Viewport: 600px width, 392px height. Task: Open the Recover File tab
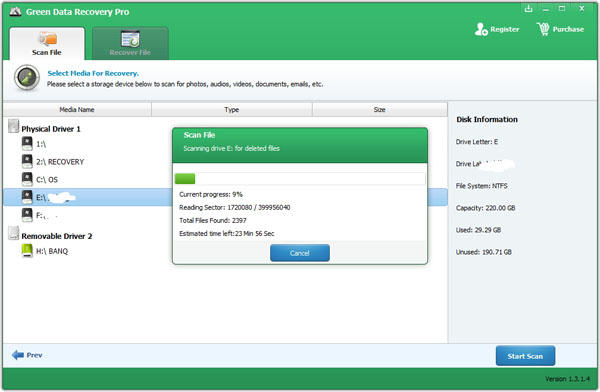click(x=130, y=44)
